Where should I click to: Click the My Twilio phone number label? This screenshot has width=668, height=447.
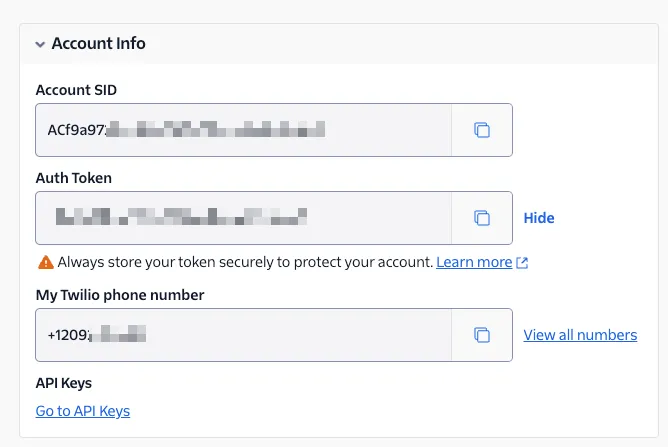point(120,295)
